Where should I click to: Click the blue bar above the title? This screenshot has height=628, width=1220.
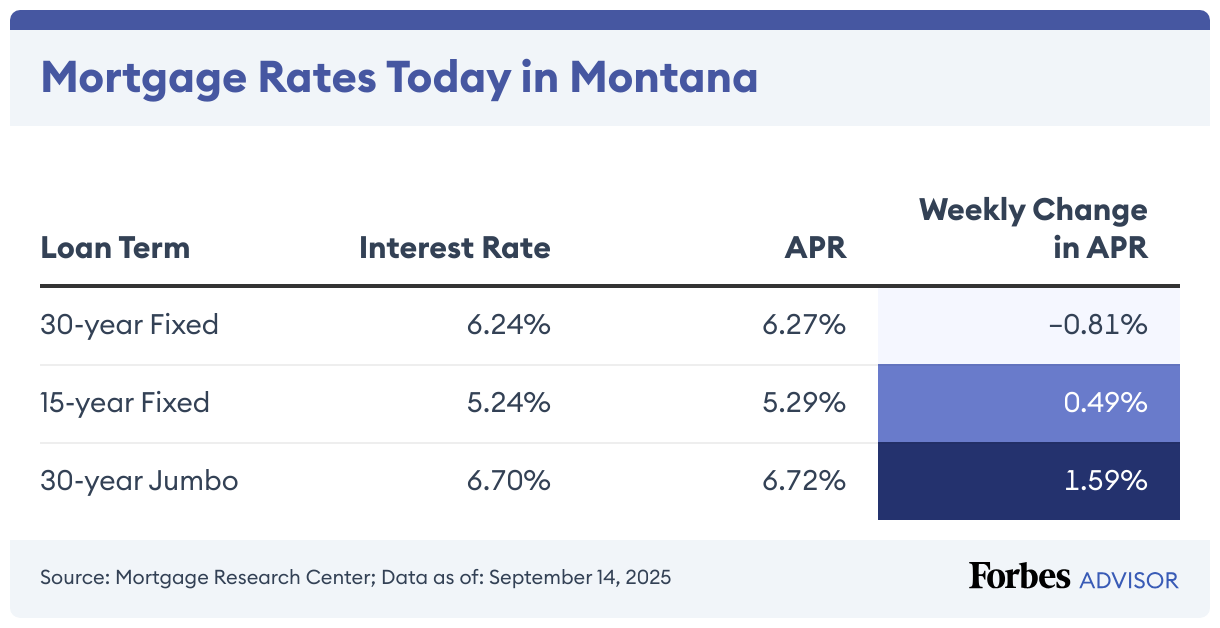tap(610, 20)
